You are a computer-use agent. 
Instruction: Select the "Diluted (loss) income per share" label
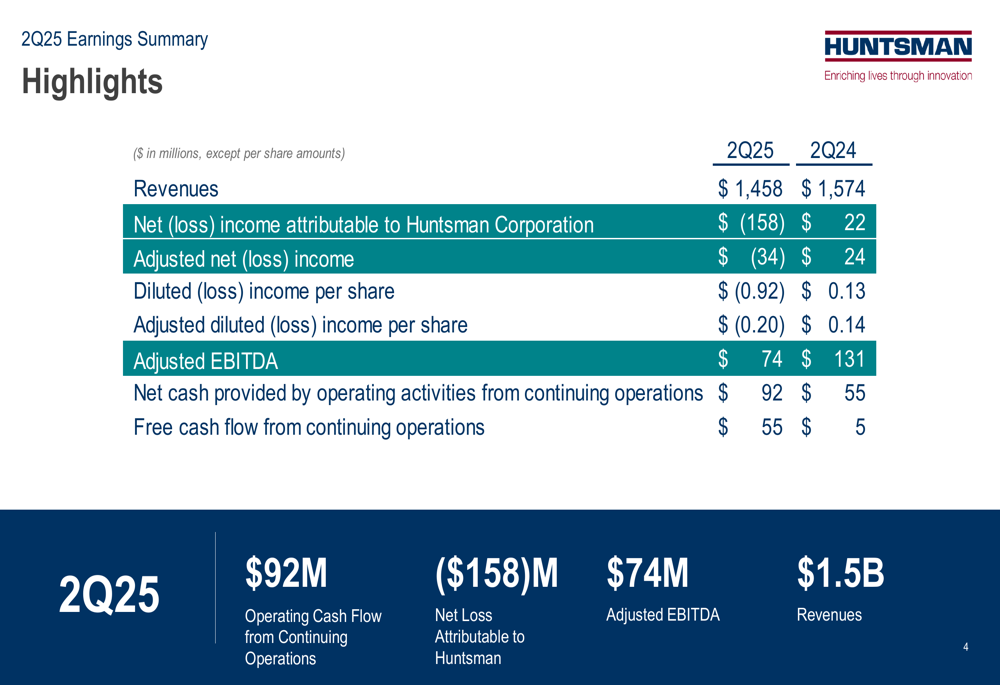pos(264,291)
